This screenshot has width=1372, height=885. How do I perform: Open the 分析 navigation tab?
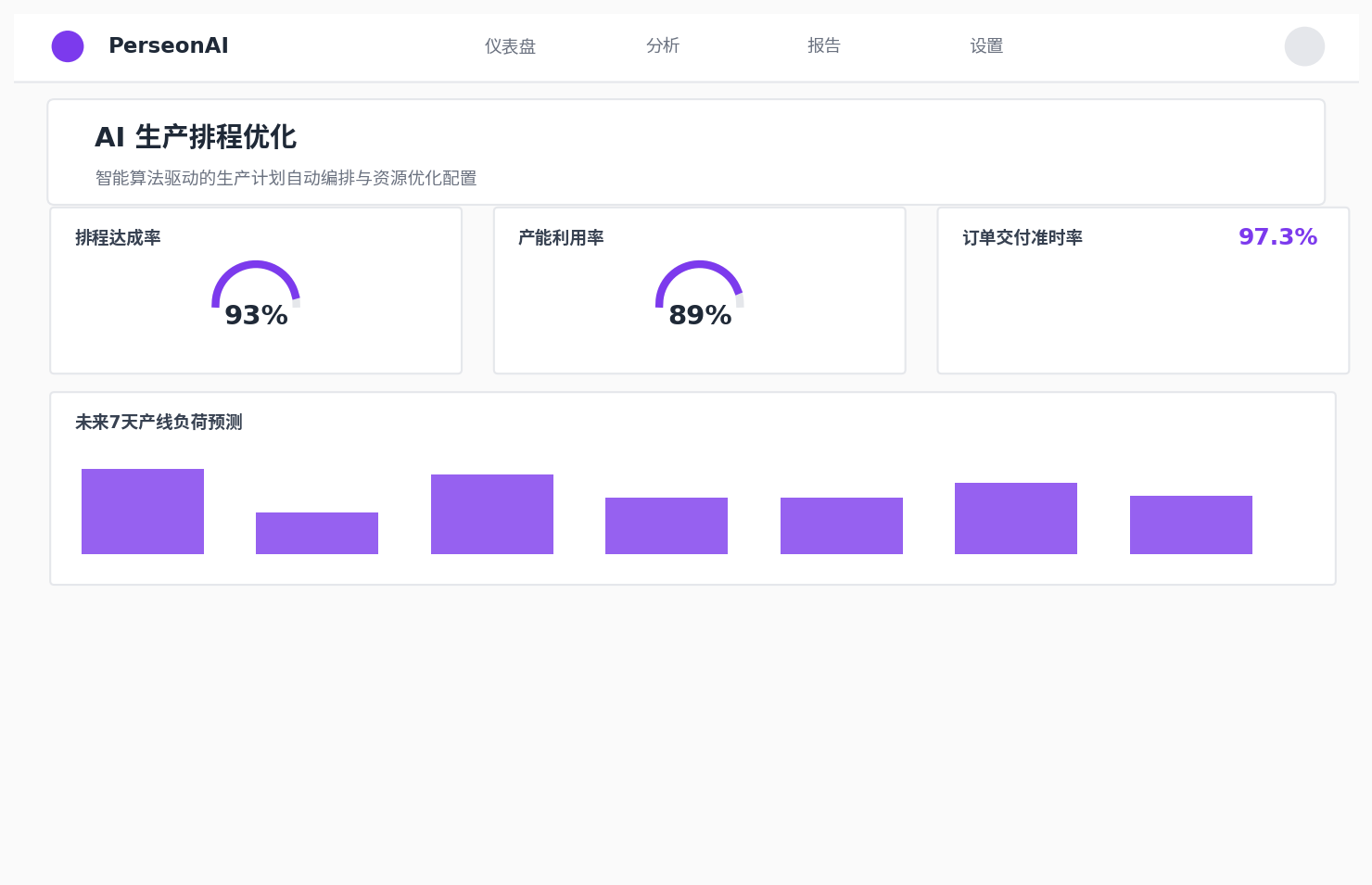[663, 46]
